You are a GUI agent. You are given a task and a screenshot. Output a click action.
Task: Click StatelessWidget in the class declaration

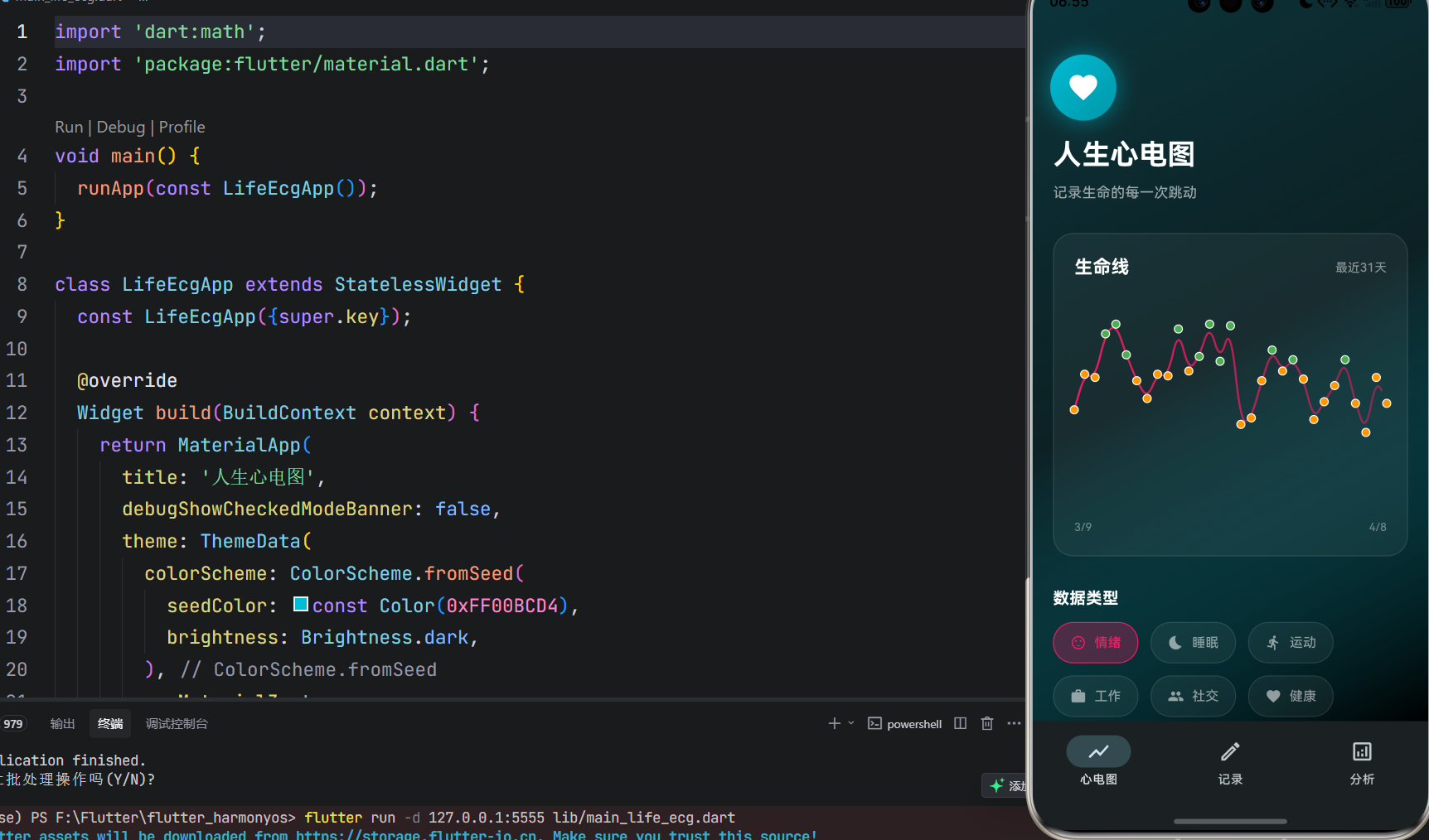pyautogui.click(x=418, y=284)
